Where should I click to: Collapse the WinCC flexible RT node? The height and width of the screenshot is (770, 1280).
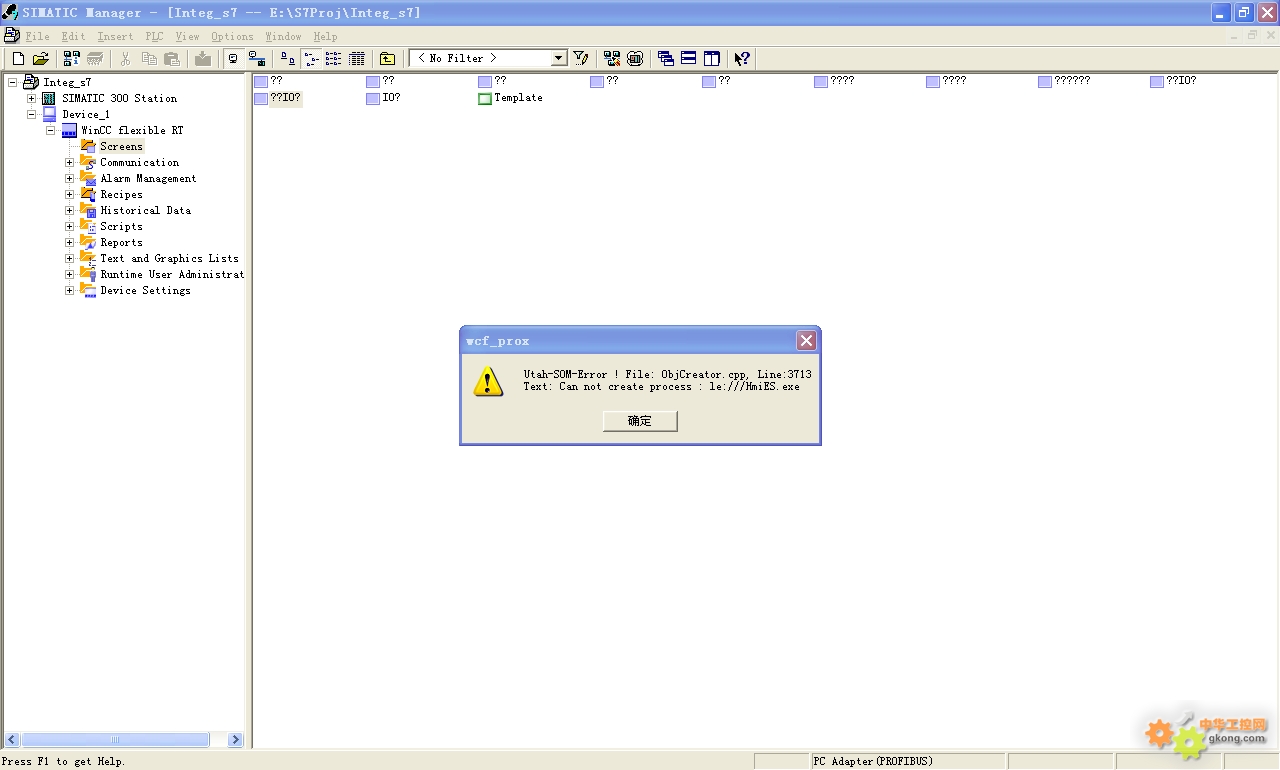[x=50, y=130]
